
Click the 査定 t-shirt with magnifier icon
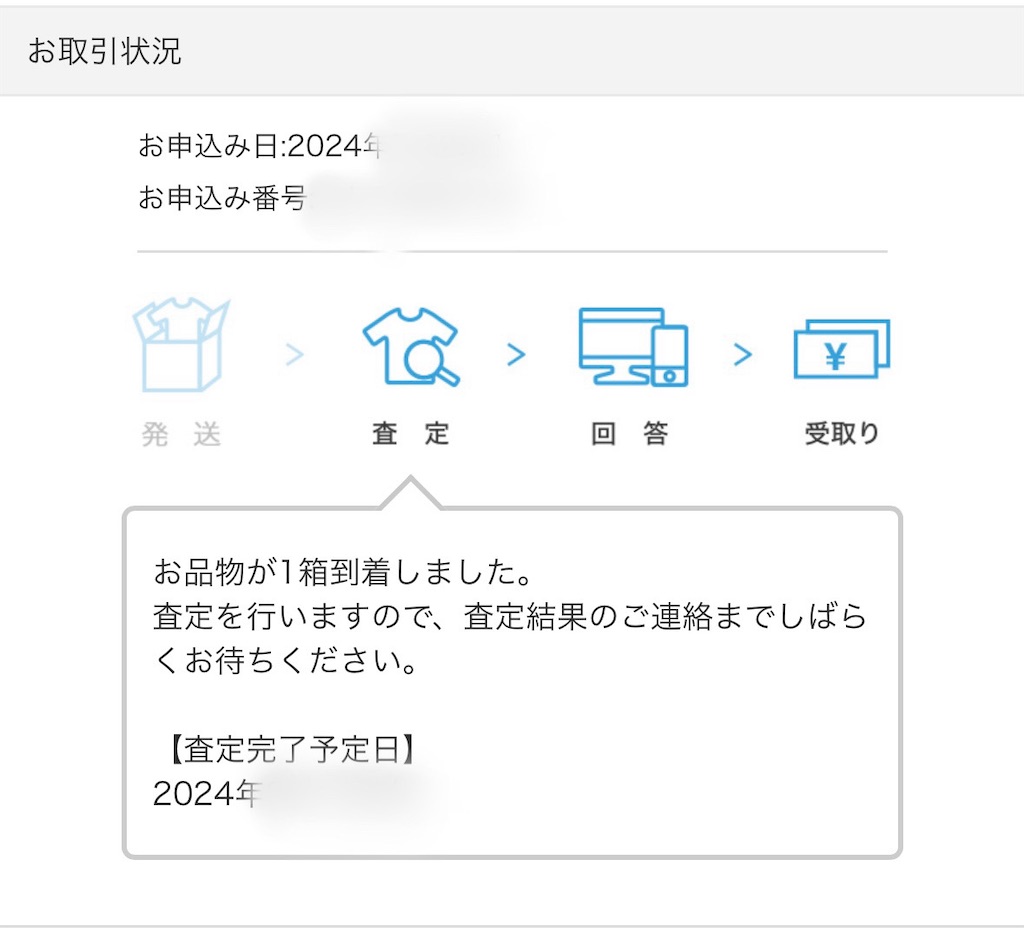click(410, 345)
